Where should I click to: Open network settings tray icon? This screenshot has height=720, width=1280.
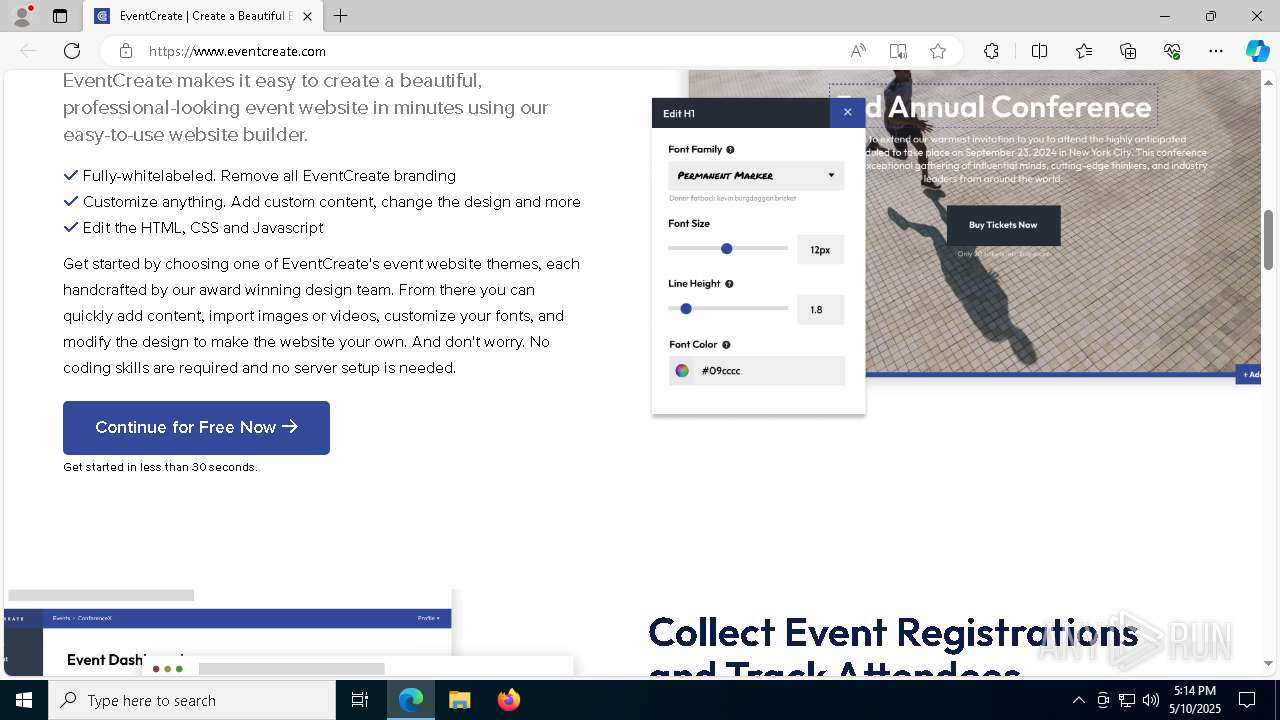point(1127,700)
